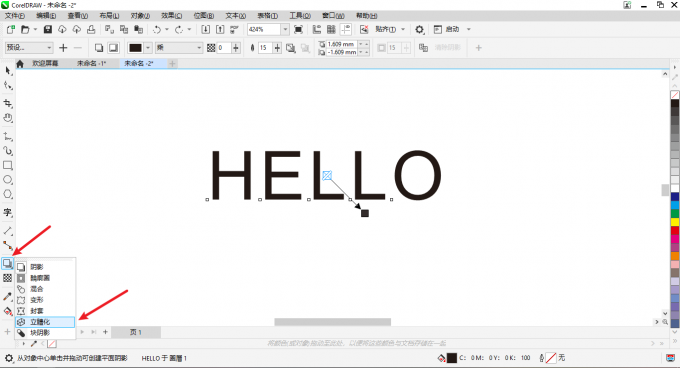Click the add preset plus button
This screenshot has height=368, width=680.
pos(63,48)
